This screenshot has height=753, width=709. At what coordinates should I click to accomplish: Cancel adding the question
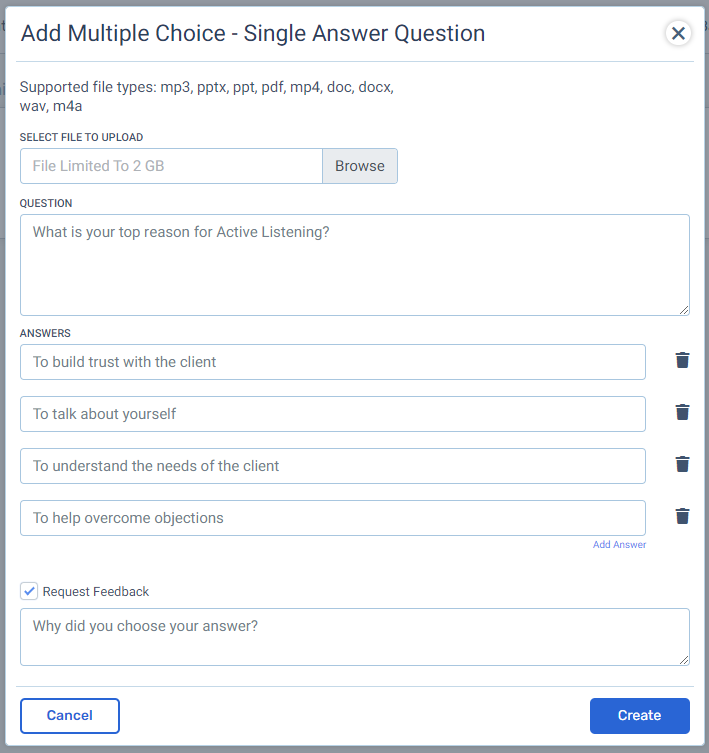pyautogui.click(x=70, y=716)
